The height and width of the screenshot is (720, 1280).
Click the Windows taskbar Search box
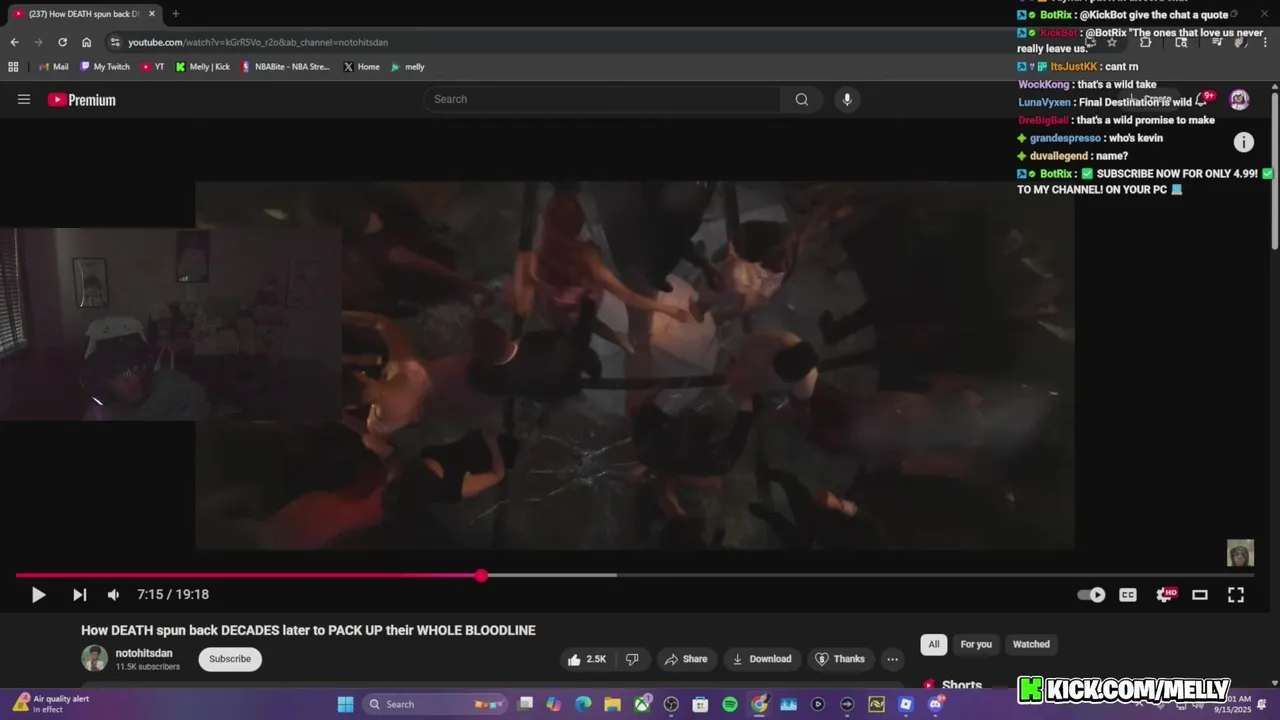(x=437, y=704)
